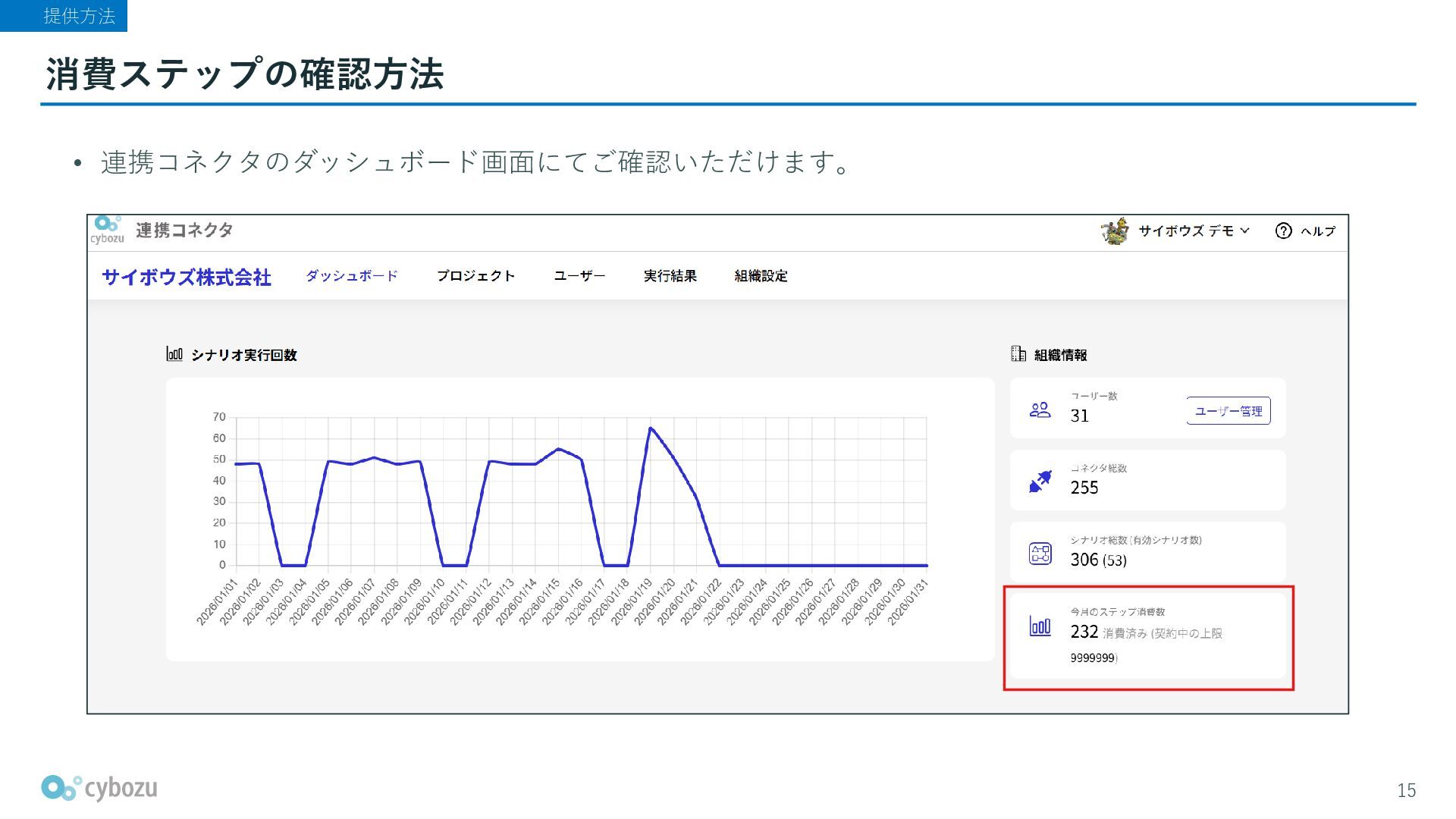The height and width of the screenshot is (819, 1456).
Task: Select the 組織設定 tab
Action: (x=761, y=276)
